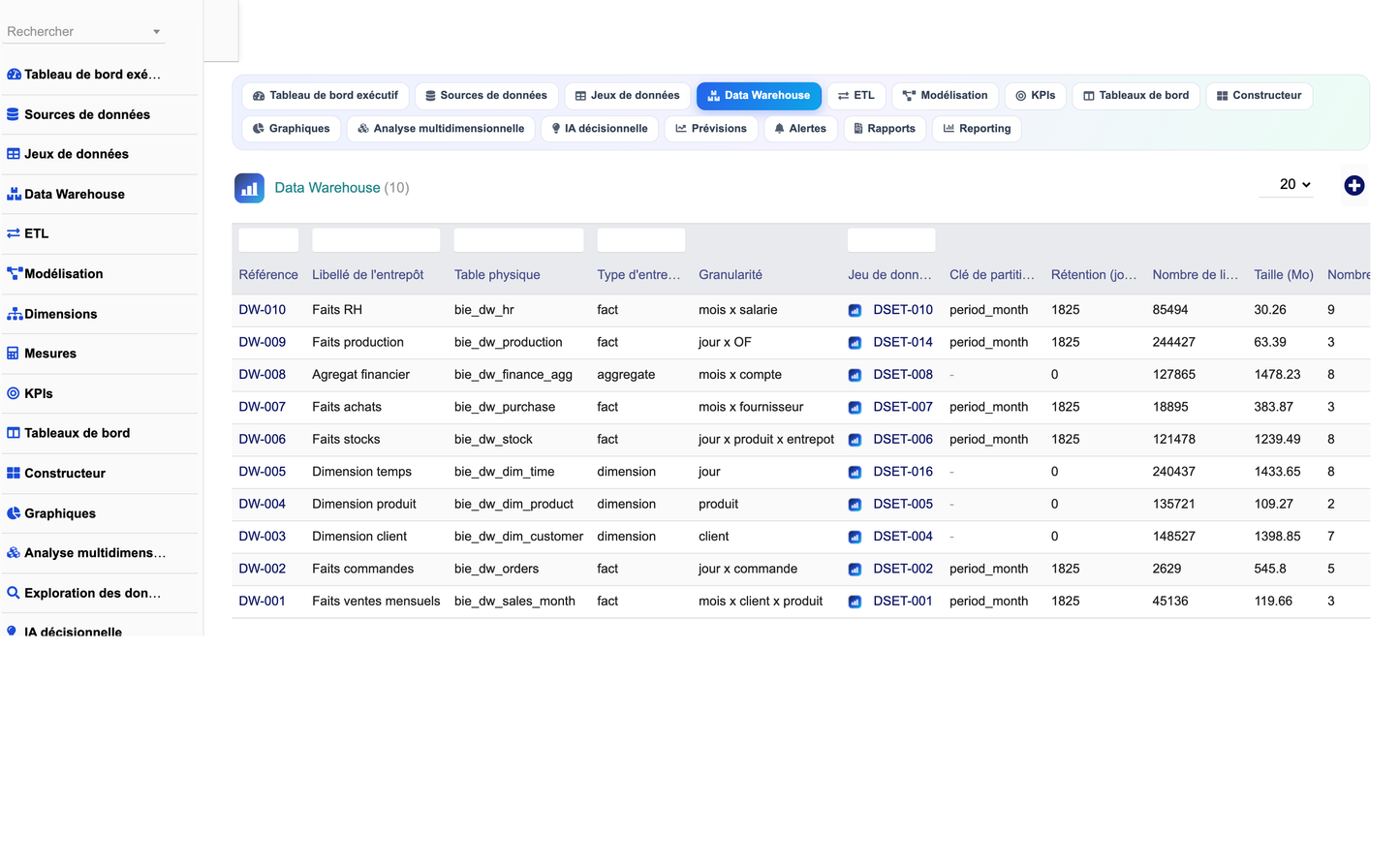Open Constructeur in the sidebar

pos(101,474)
